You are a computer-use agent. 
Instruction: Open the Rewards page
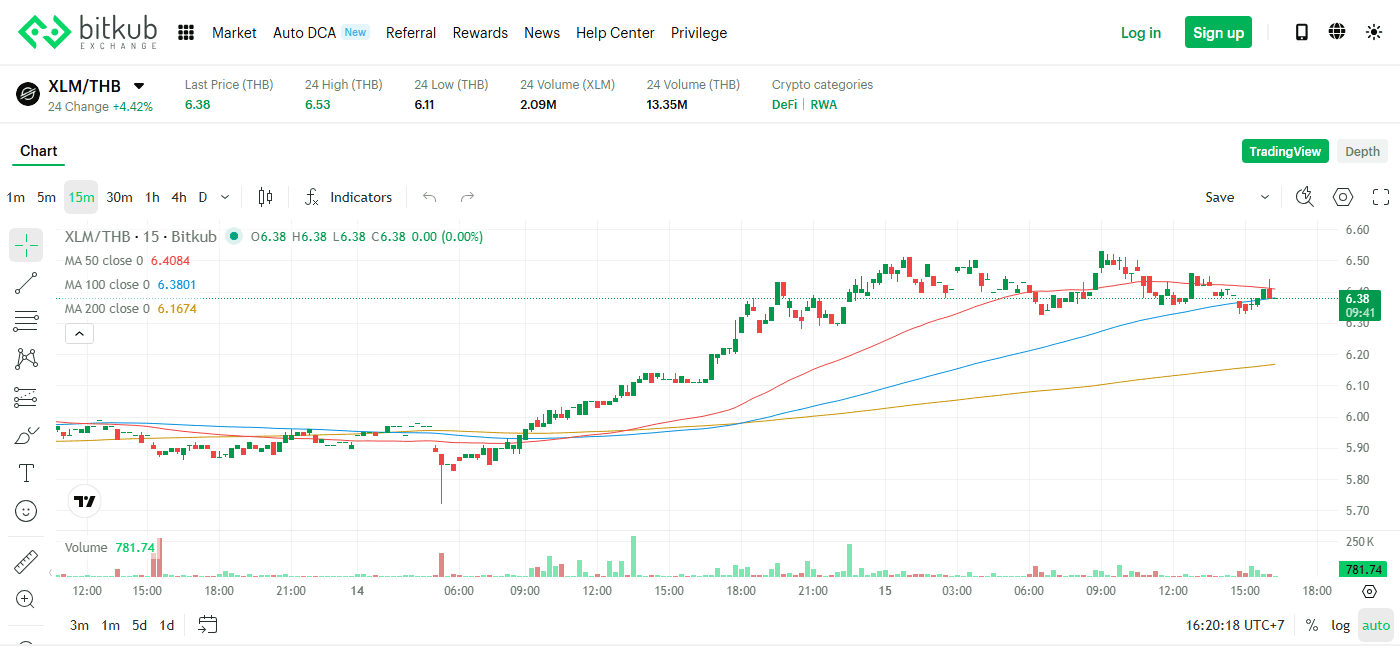[480, 33]
